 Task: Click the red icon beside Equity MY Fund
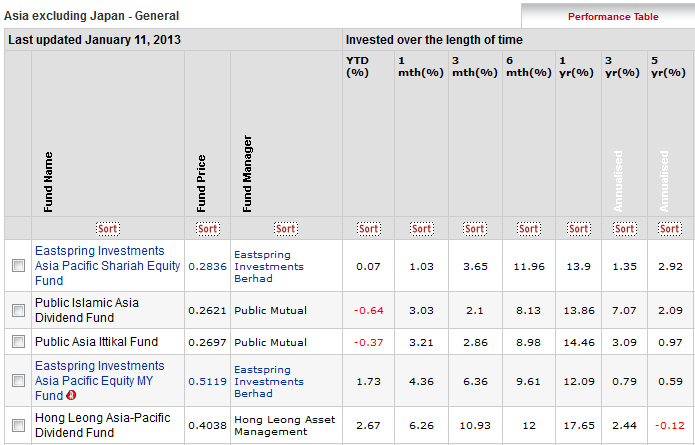(71, 394)
